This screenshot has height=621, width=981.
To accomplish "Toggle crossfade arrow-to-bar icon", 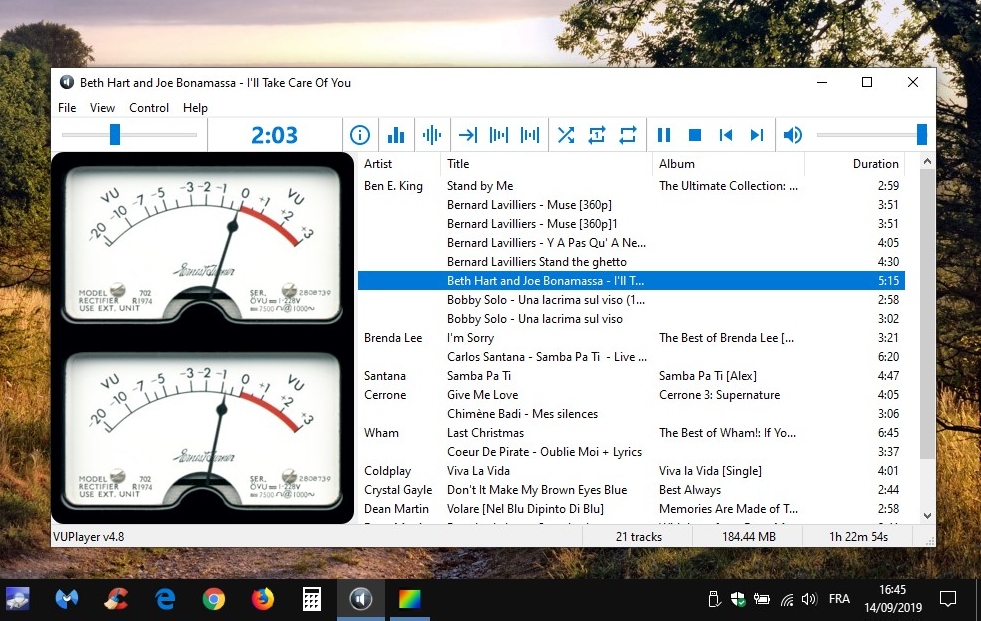I will coord(467,134).
